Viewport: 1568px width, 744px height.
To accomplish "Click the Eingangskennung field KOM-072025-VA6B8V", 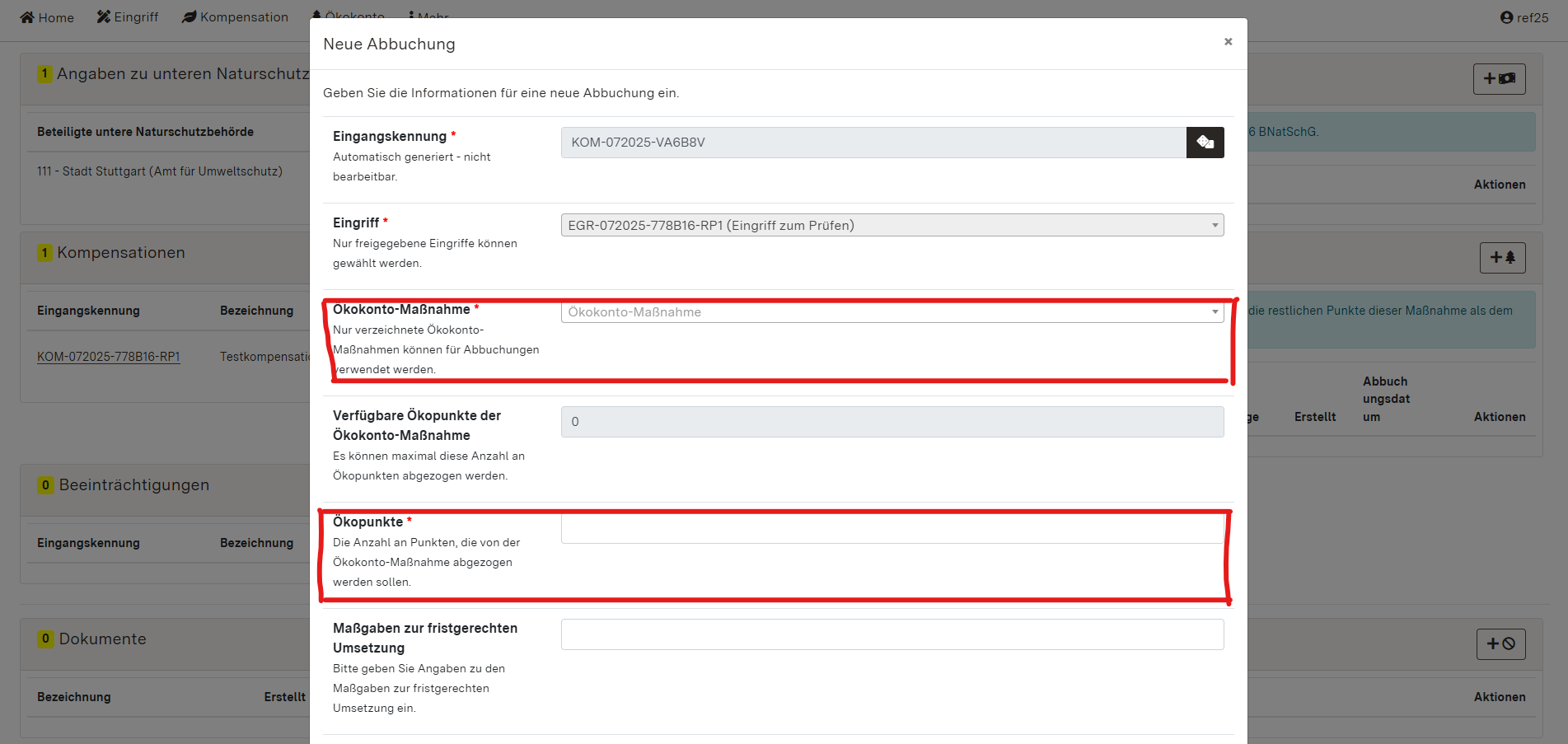I will (873, 143).
